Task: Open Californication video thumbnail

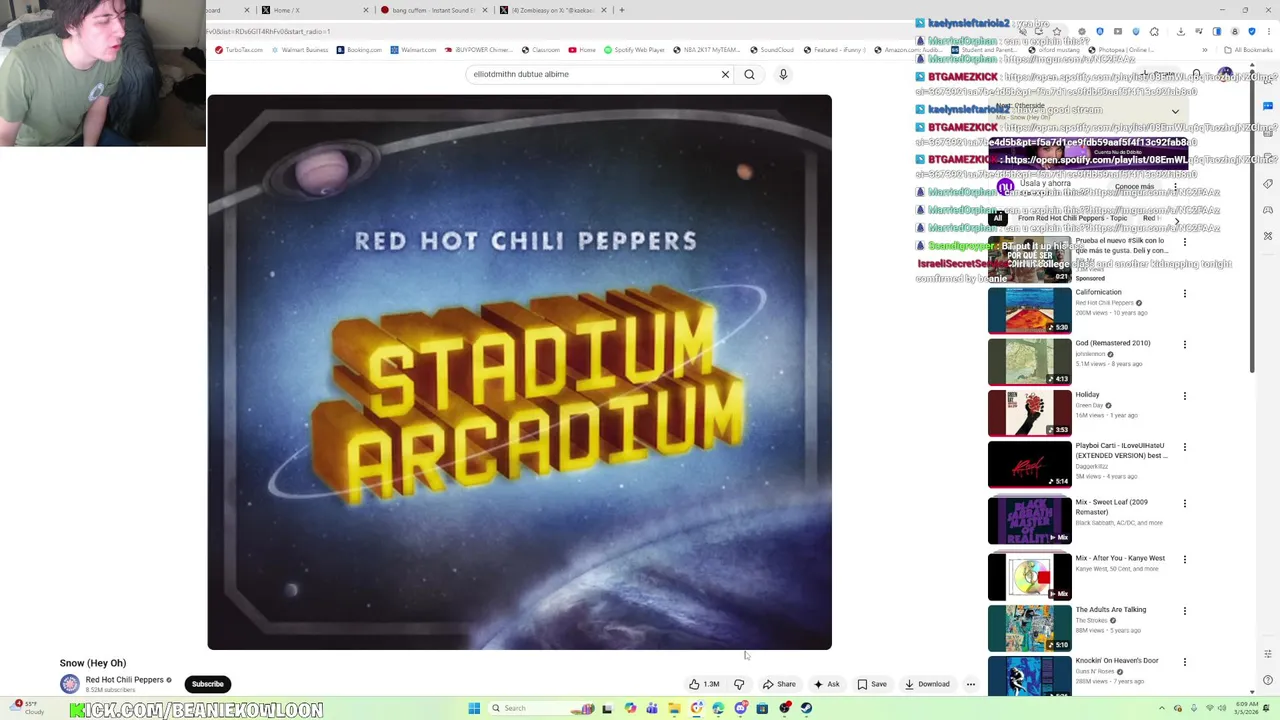Action: coord(1029,310)
